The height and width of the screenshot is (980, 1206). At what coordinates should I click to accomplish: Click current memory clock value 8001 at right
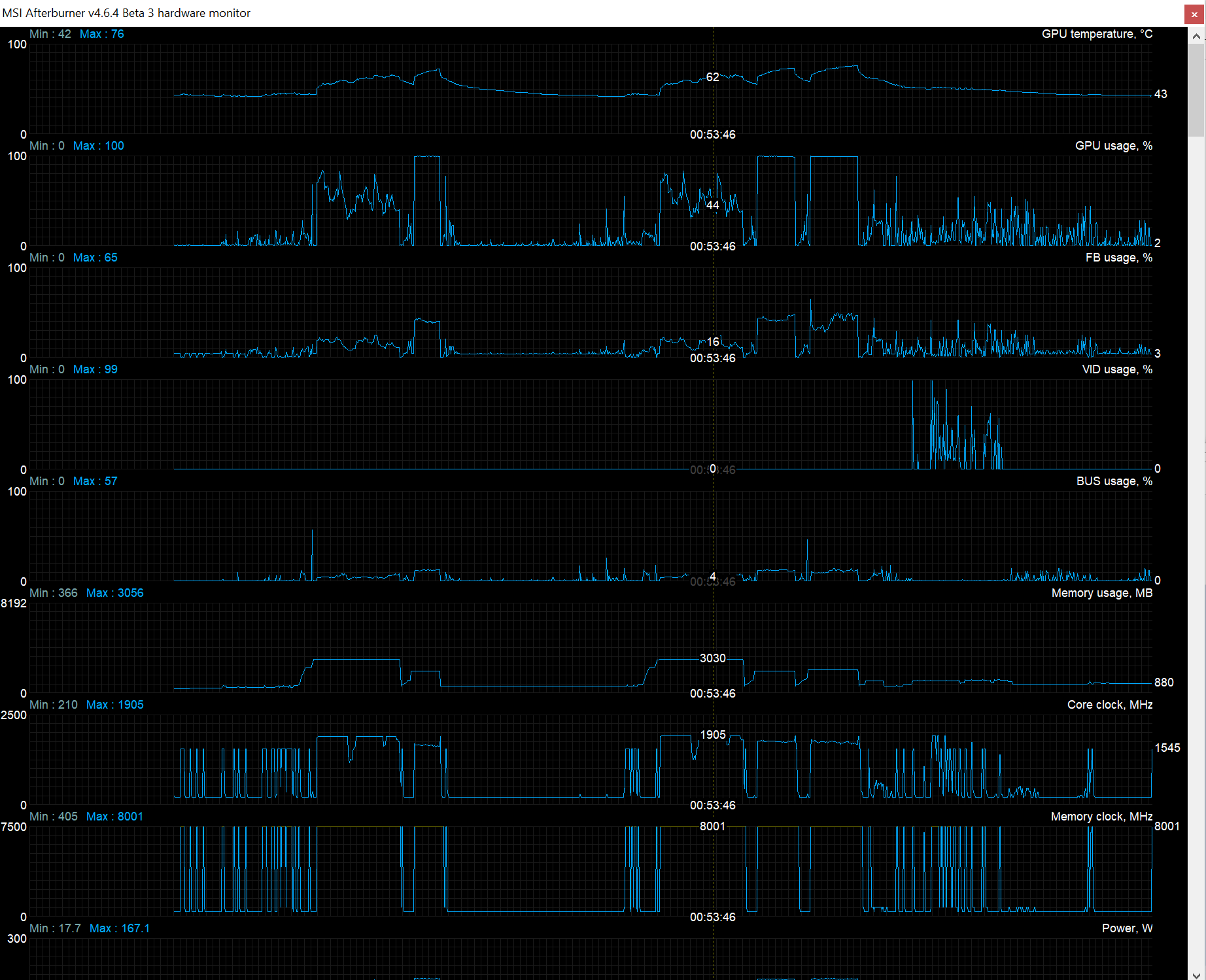tap(1167, 826)
